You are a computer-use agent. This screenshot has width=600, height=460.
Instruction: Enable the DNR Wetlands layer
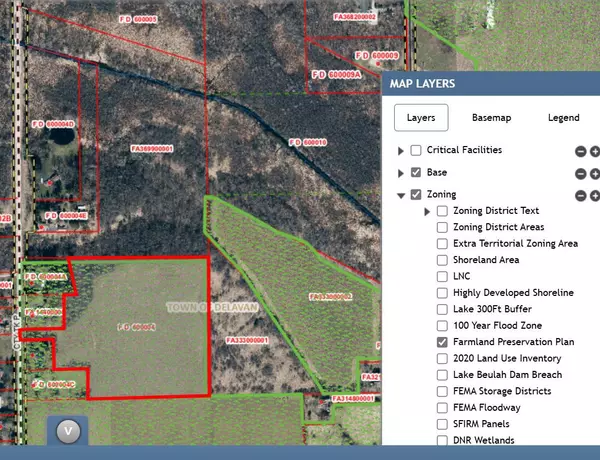pyautogui.click(x=442, y=440)
